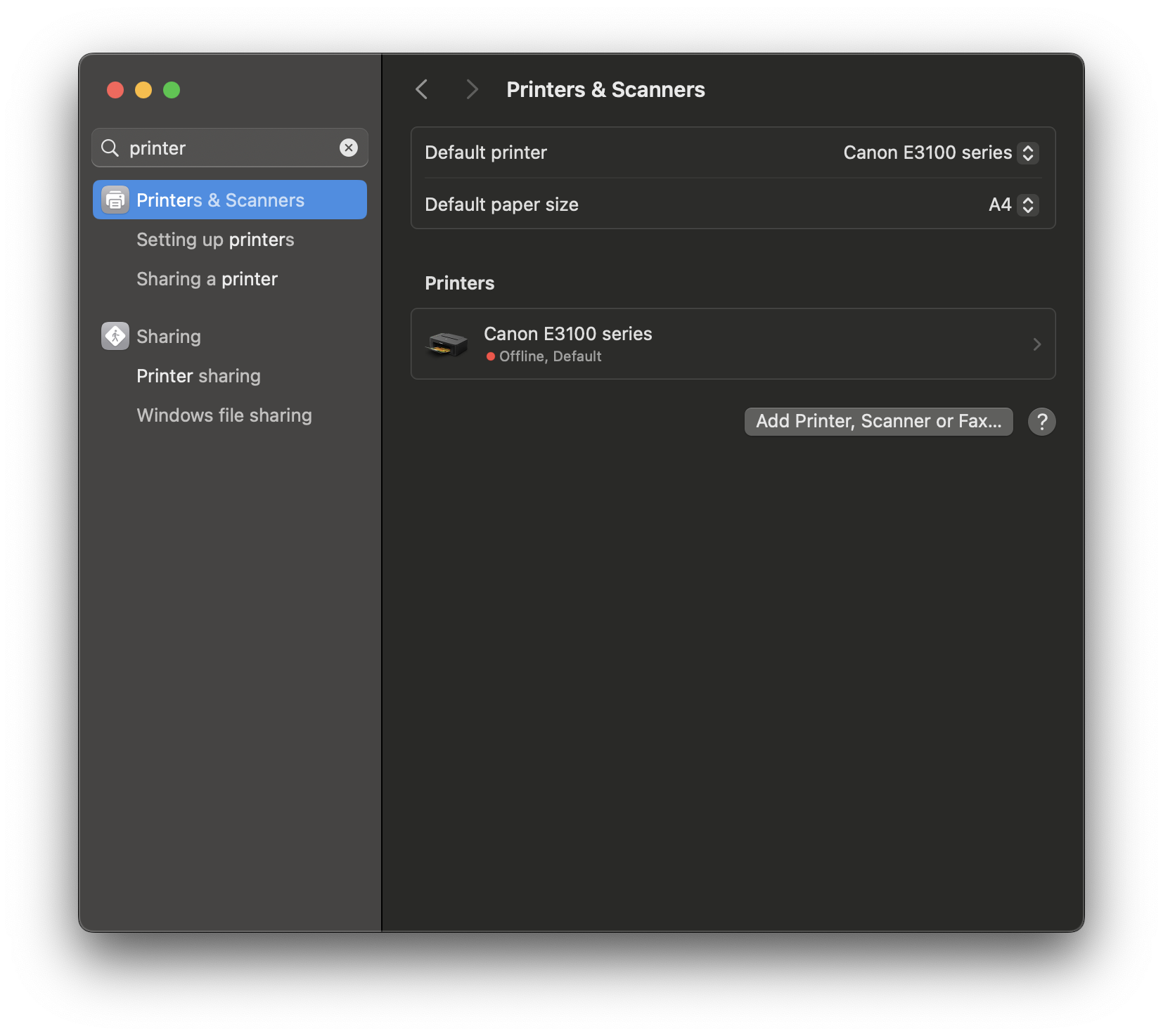Open Canon E3100 series details chevron
1163x1036 pixels.
(x=1036, y=344)
